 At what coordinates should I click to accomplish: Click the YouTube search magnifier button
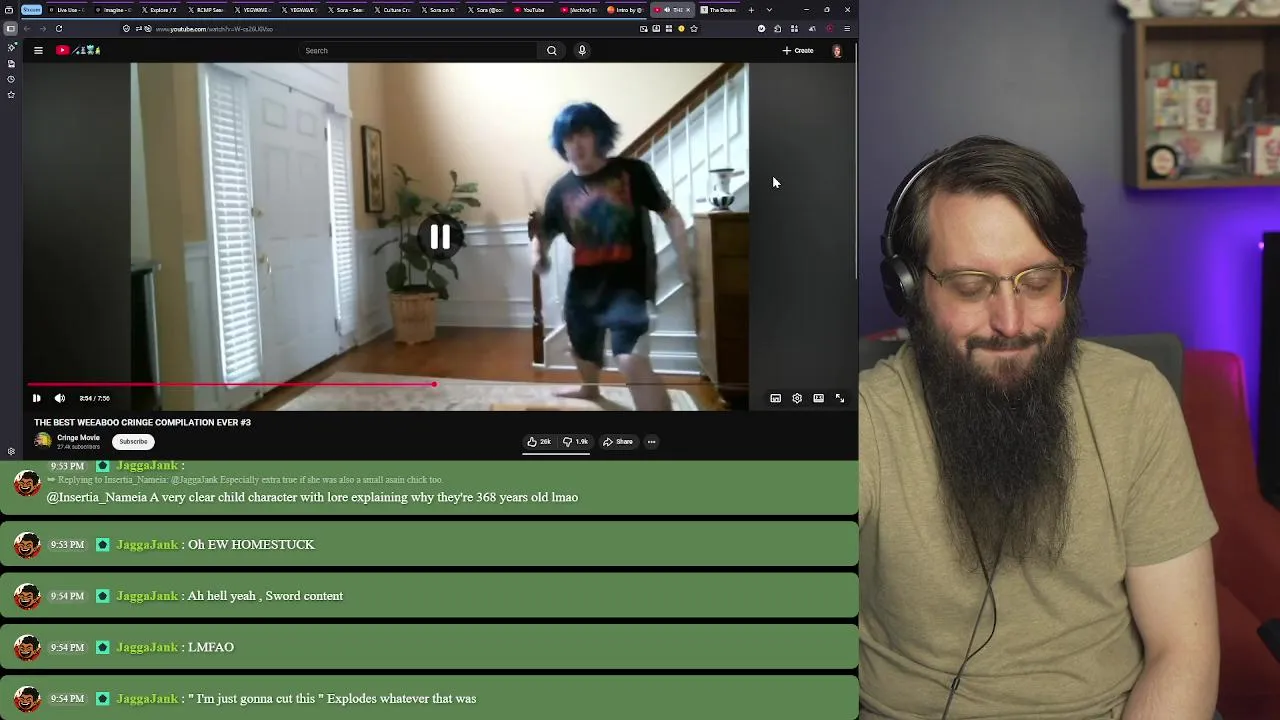[551, 50]
